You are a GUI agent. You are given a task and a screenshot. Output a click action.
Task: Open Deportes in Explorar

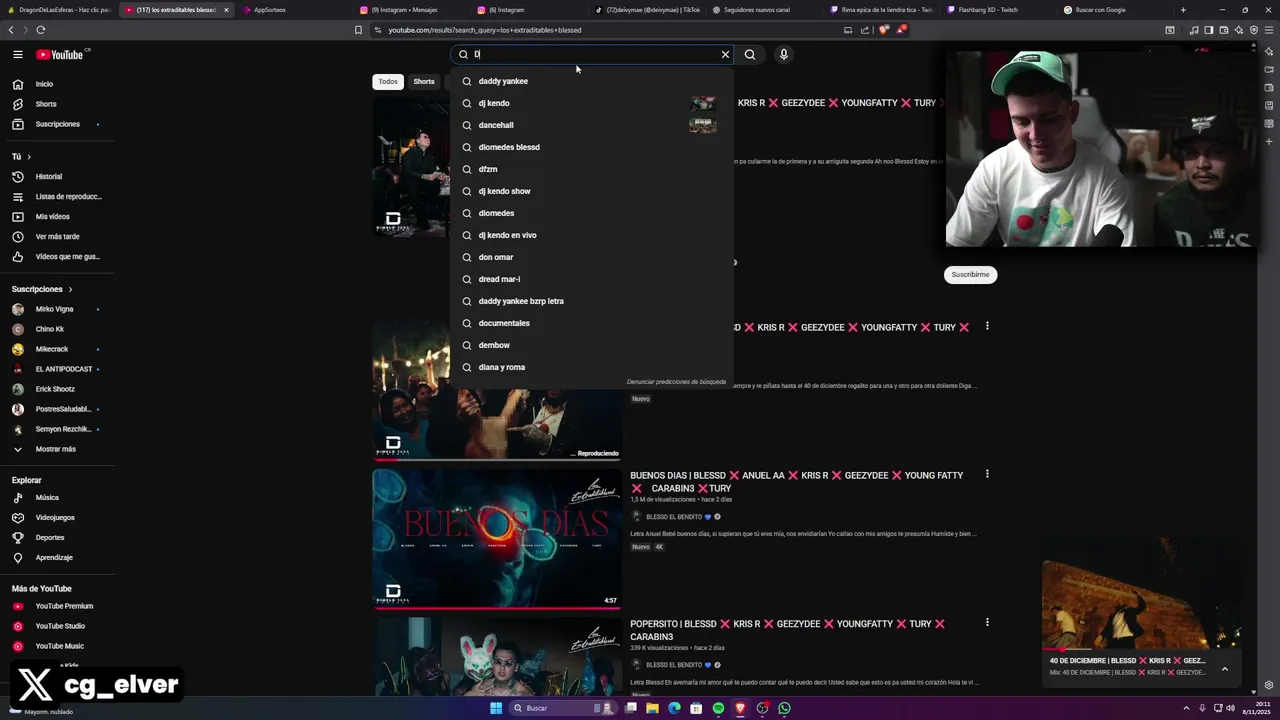tap(57, 538)
